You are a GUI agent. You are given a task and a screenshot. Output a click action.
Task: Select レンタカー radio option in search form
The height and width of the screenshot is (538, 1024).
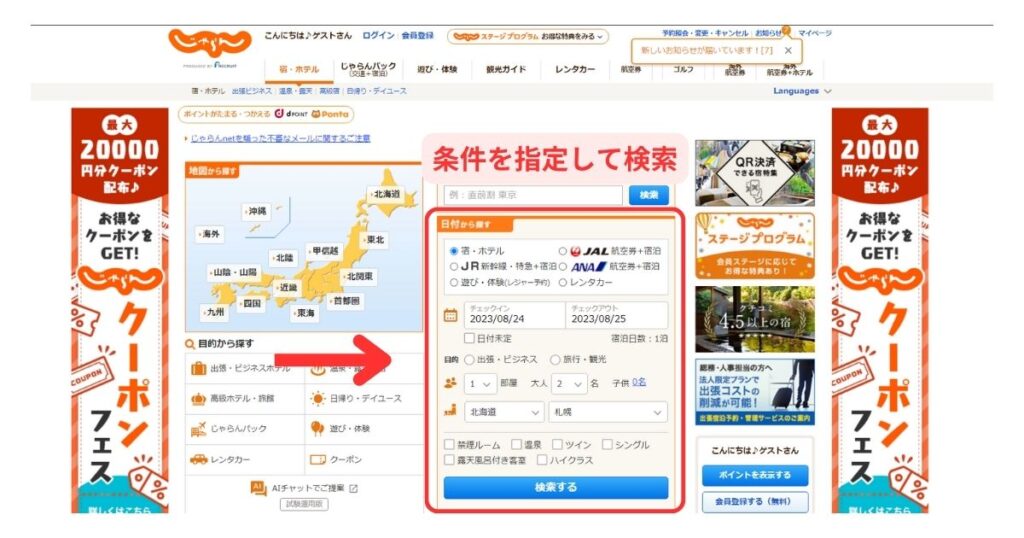[x=562, y=283]
